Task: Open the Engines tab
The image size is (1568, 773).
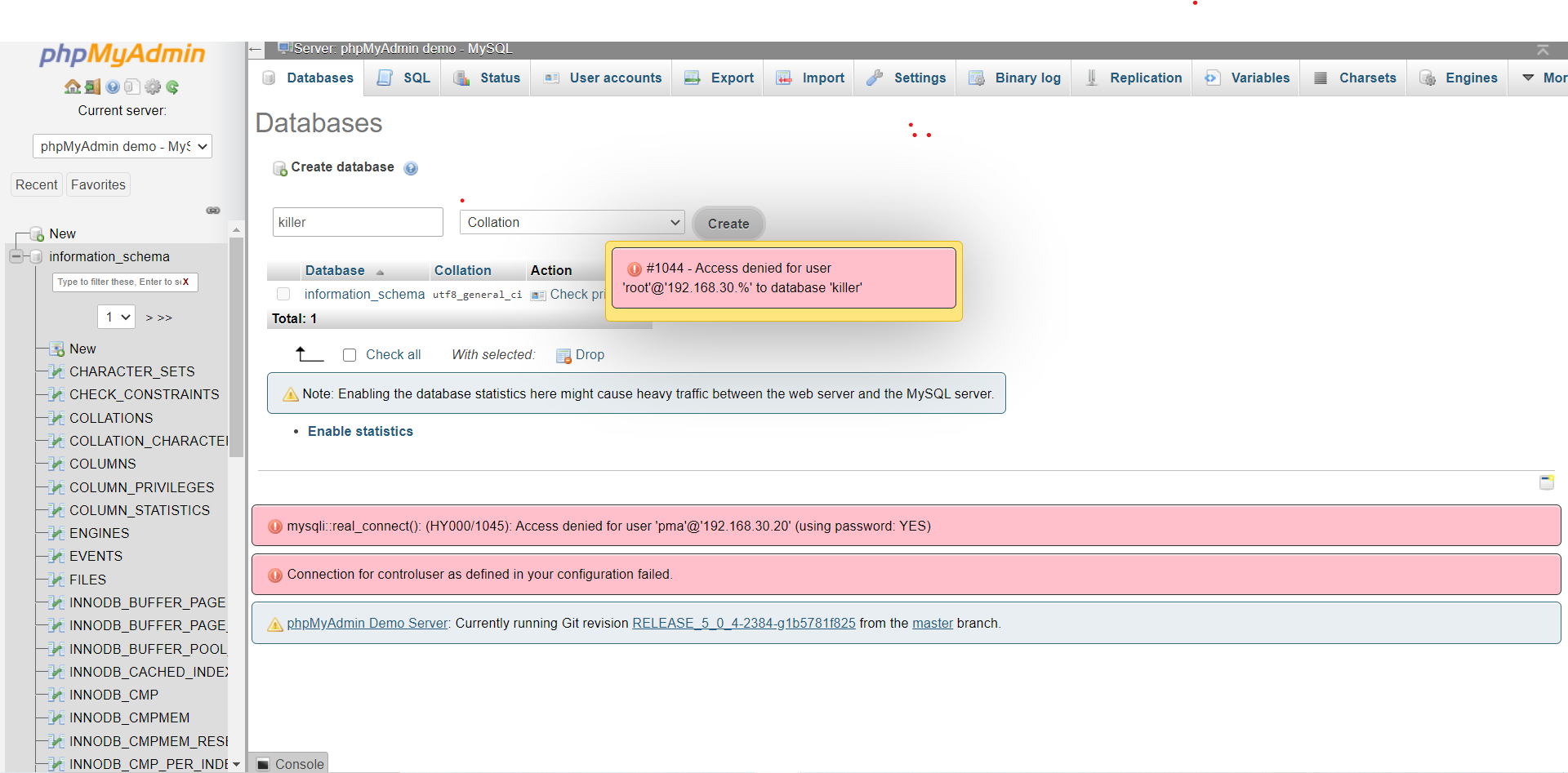Action: click(x=1459, y=78)
